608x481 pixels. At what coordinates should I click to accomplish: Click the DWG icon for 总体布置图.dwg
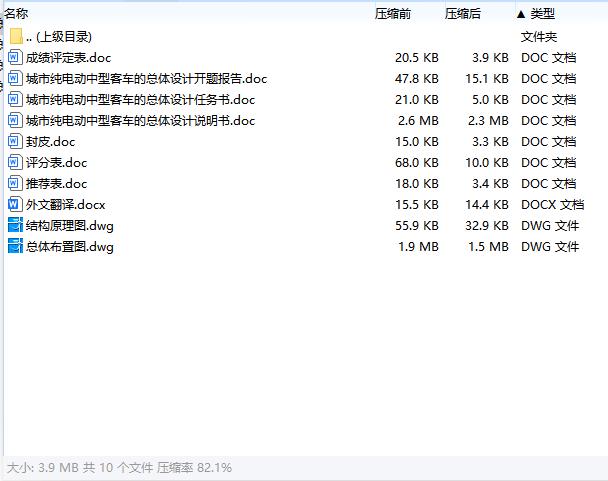[15, 246]
